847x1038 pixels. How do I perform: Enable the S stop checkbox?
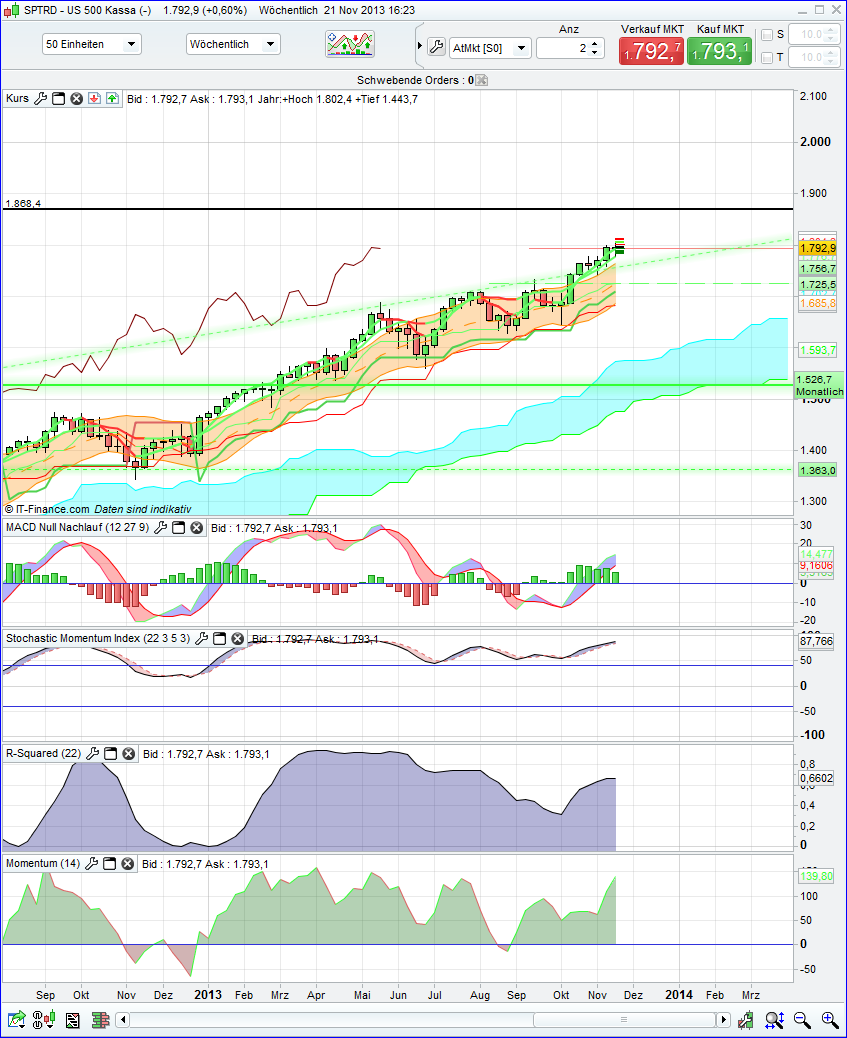pyautogui.click(x=765, y=33)
